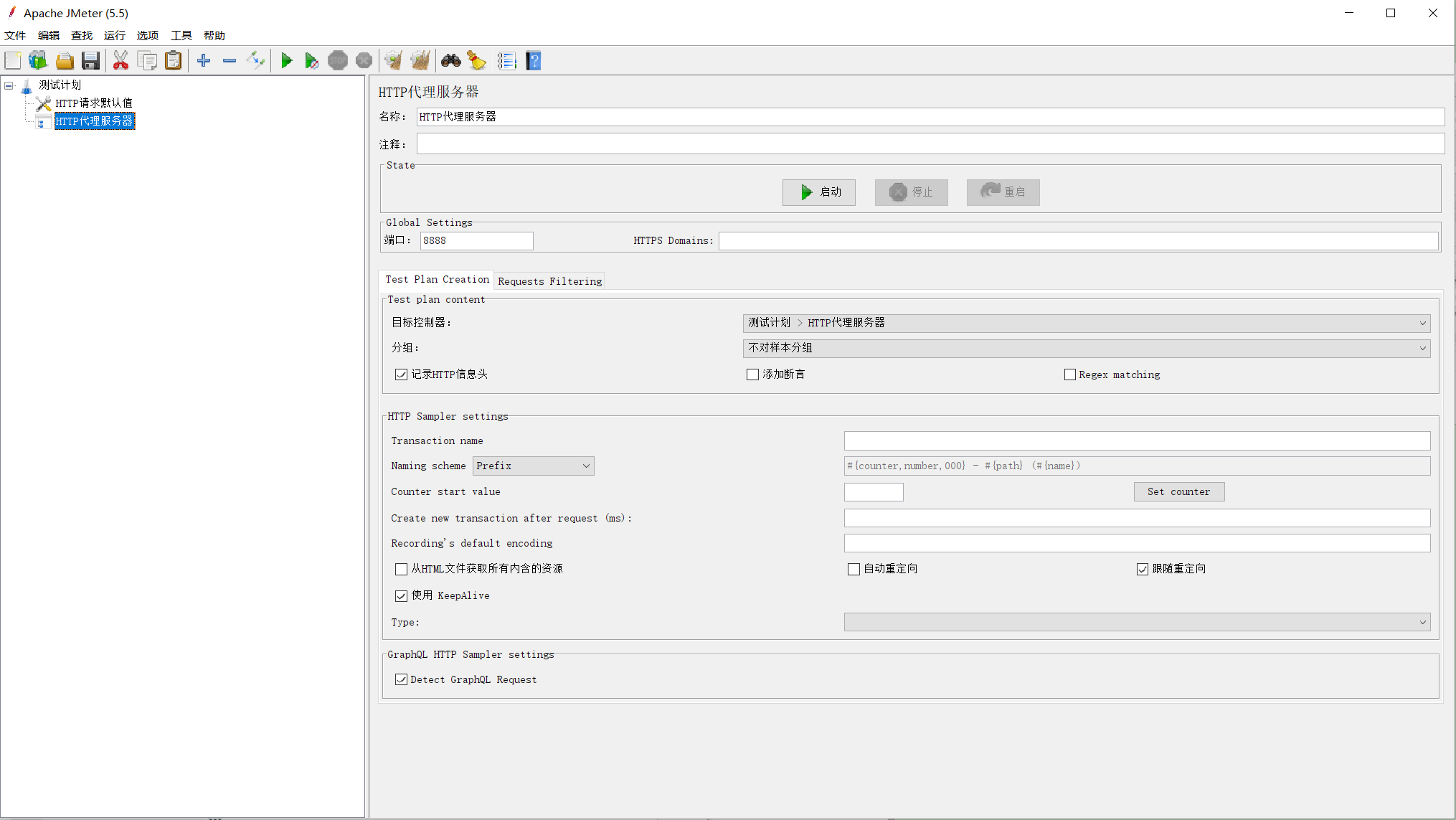Open Help with the question mark icon
1456x820 pixels.
coord(534,61)
